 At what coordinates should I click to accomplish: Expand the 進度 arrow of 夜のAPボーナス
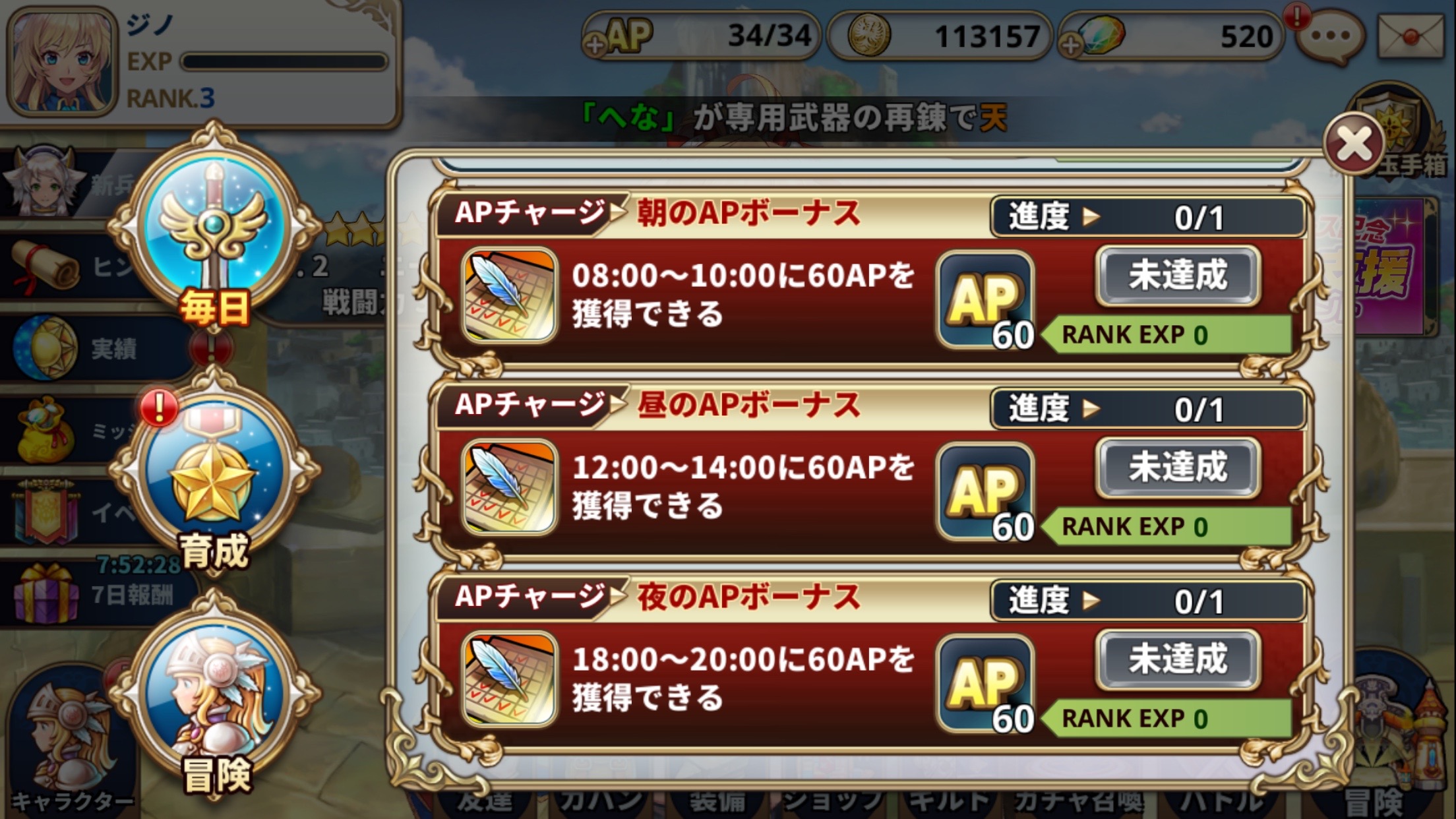[1091, 601]
